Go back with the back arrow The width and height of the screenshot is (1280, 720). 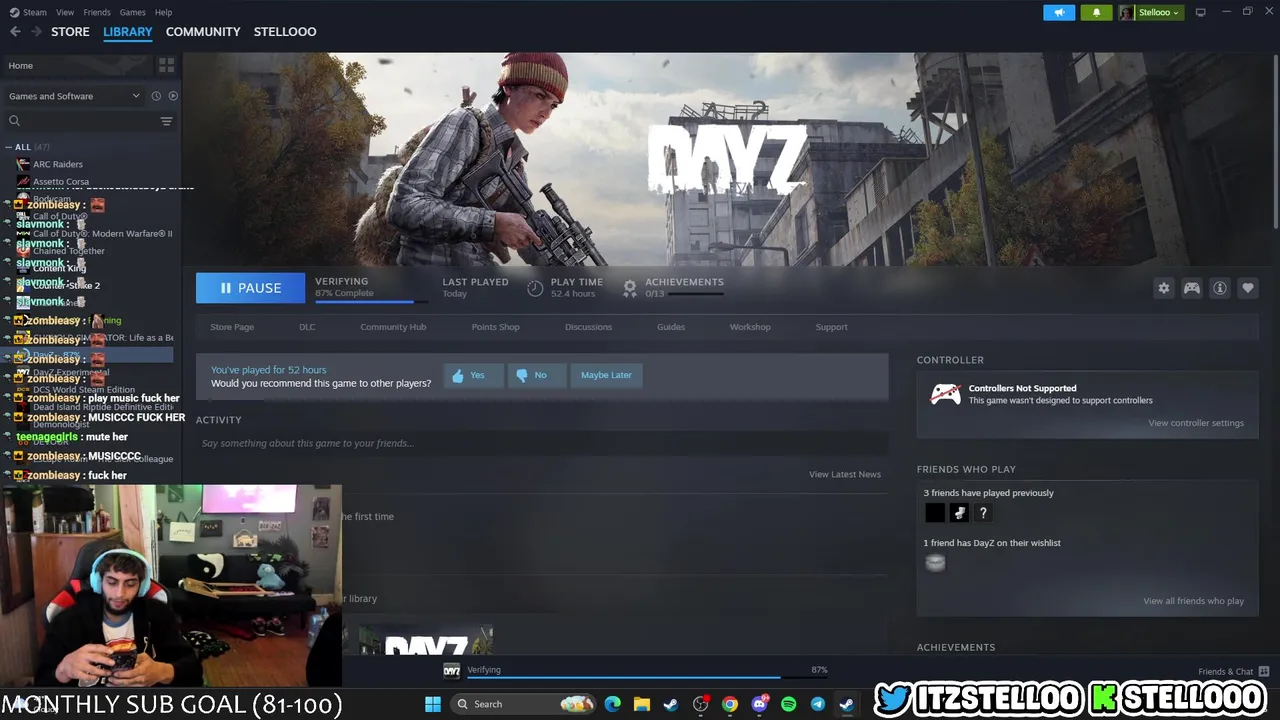(15, 32)
